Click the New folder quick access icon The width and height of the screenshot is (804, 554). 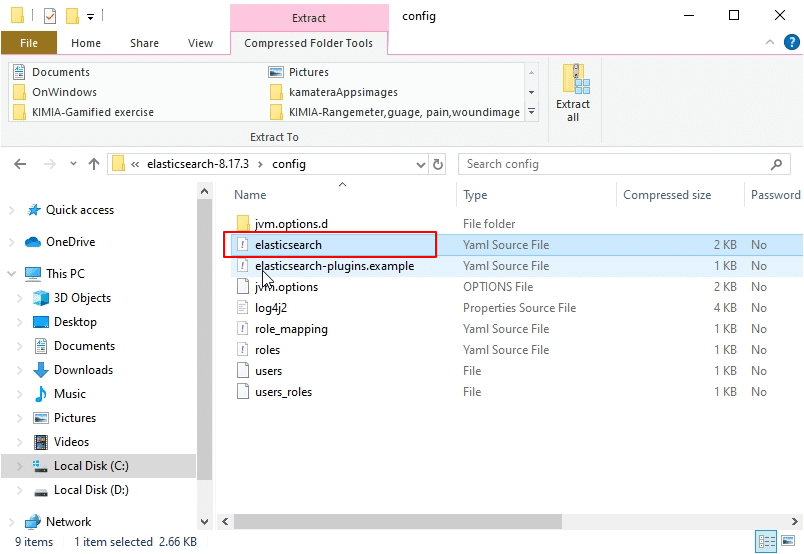click(72, 16)
